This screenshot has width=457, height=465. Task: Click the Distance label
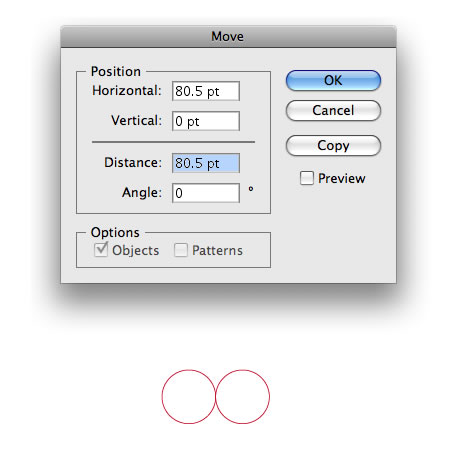point(133,163)
